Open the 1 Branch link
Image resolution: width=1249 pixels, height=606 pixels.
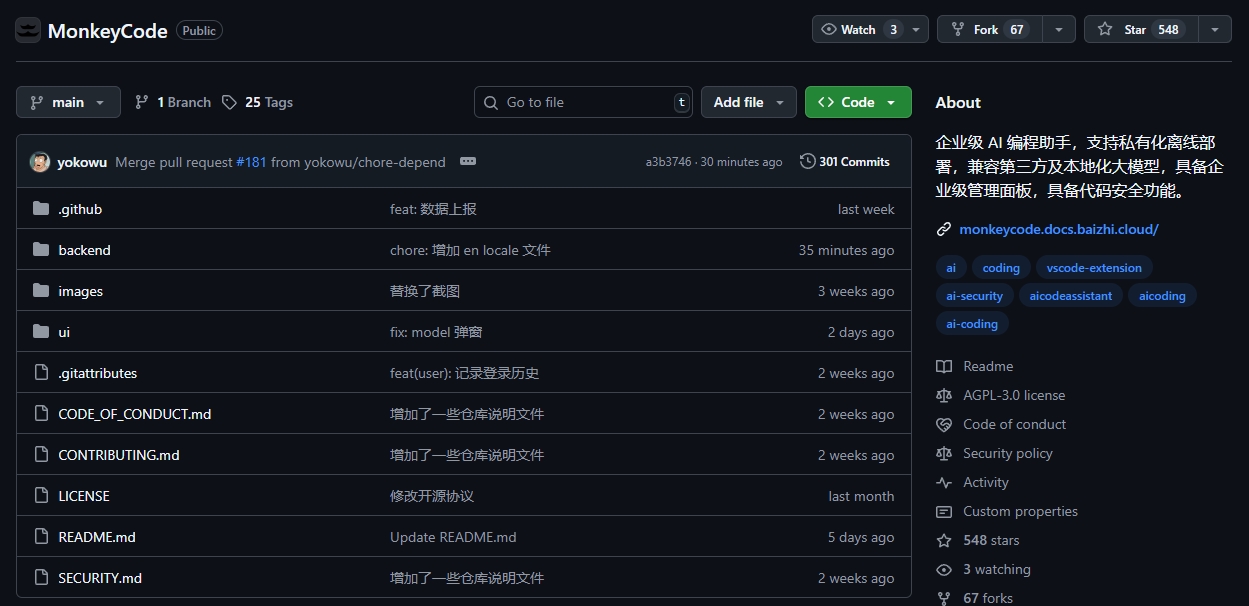pos(172,102)
